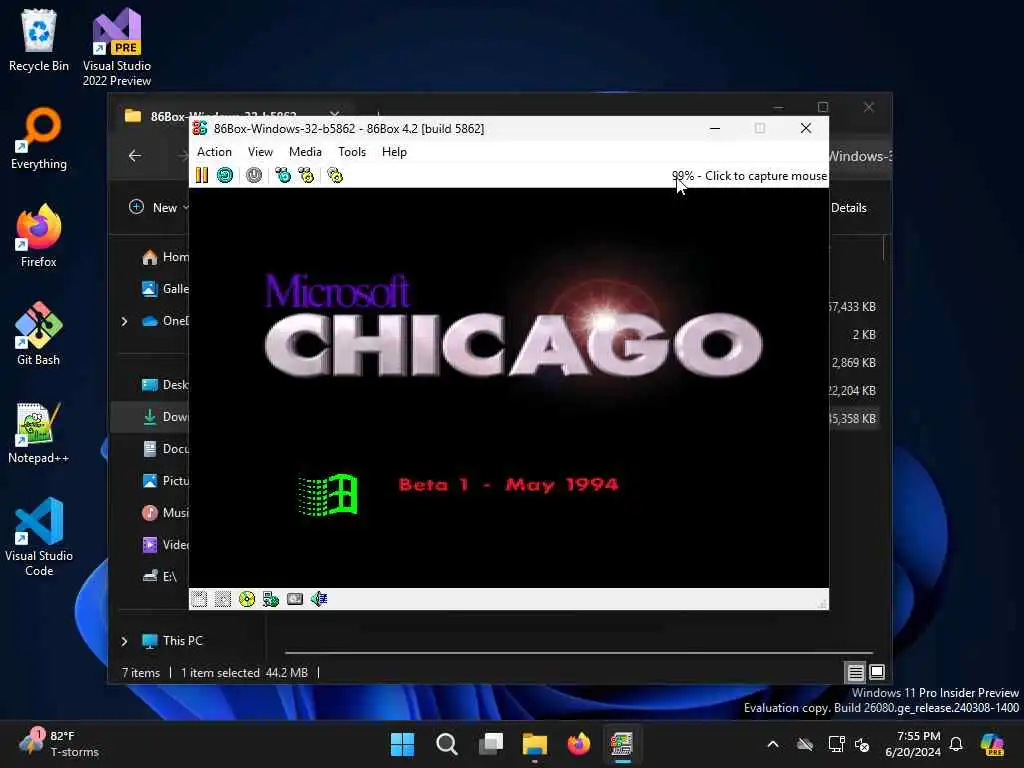Show hidden system tray icons chevron
The height and width of the screenshot is (768, 1024).
773,744
